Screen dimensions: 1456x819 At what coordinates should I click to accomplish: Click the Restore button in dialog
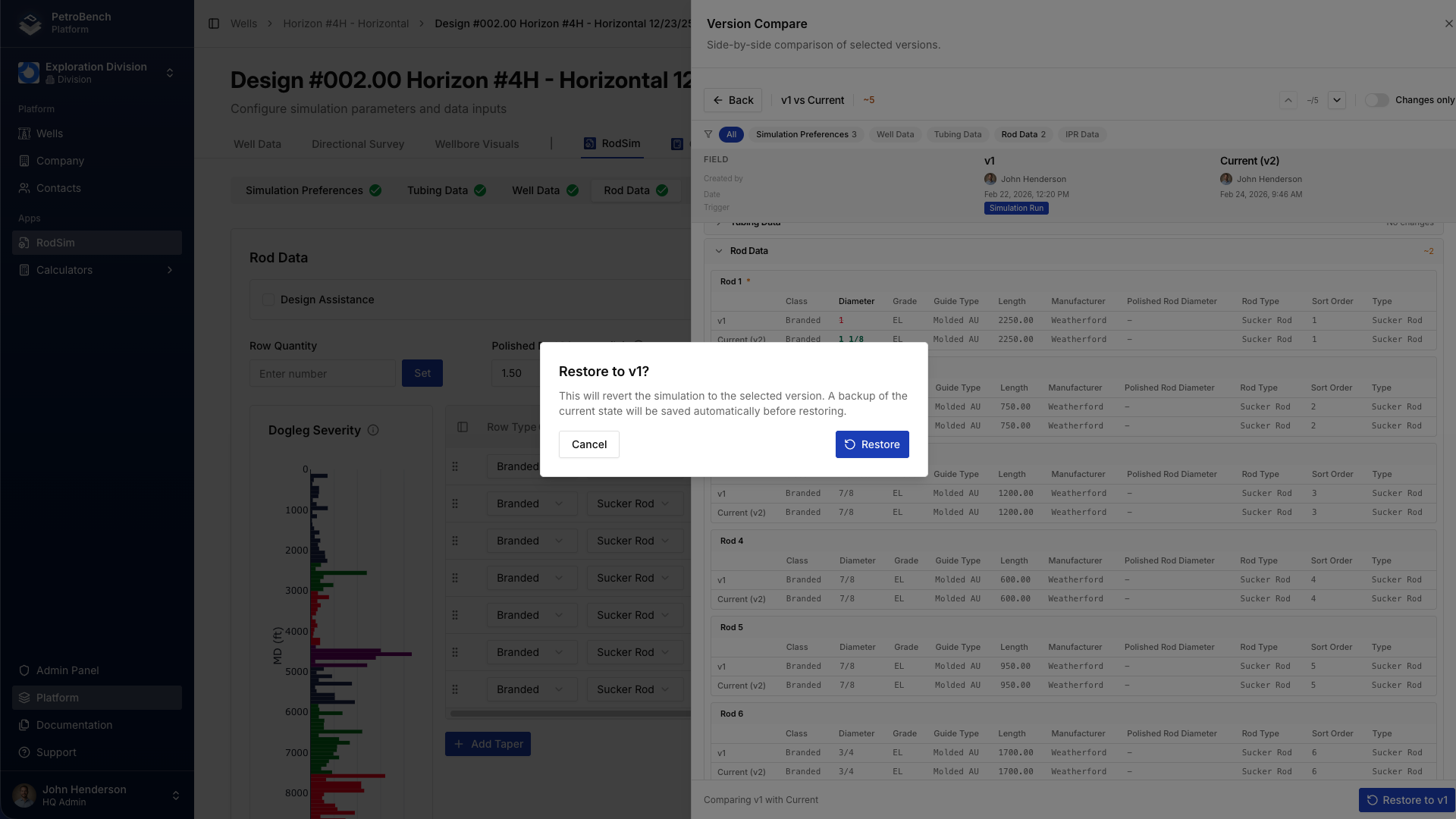pos(871,444)
